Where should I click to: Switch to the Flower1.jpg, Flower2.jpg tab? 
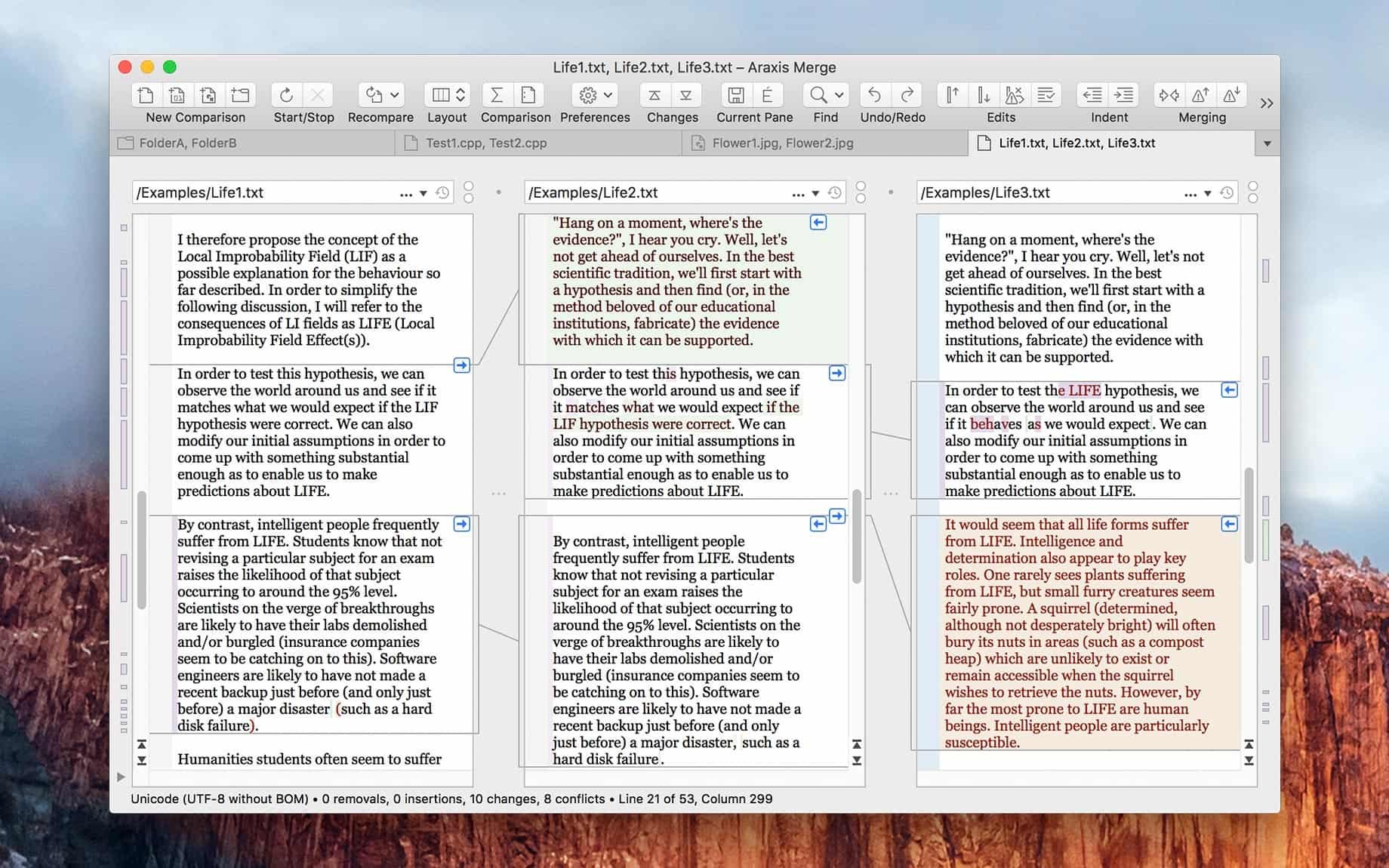781,142
